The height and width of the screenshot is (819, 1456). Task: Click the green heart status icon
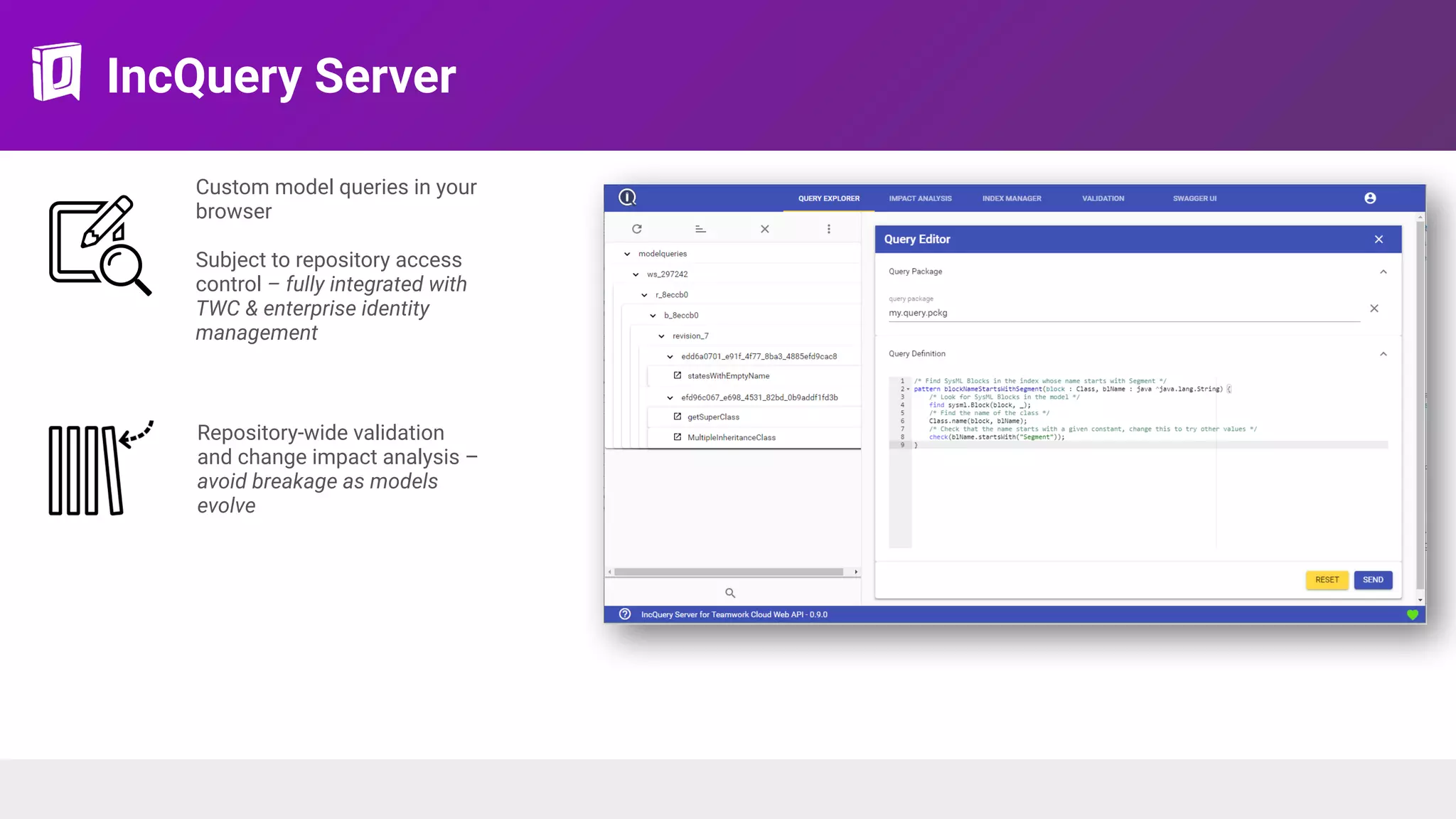1413,615
